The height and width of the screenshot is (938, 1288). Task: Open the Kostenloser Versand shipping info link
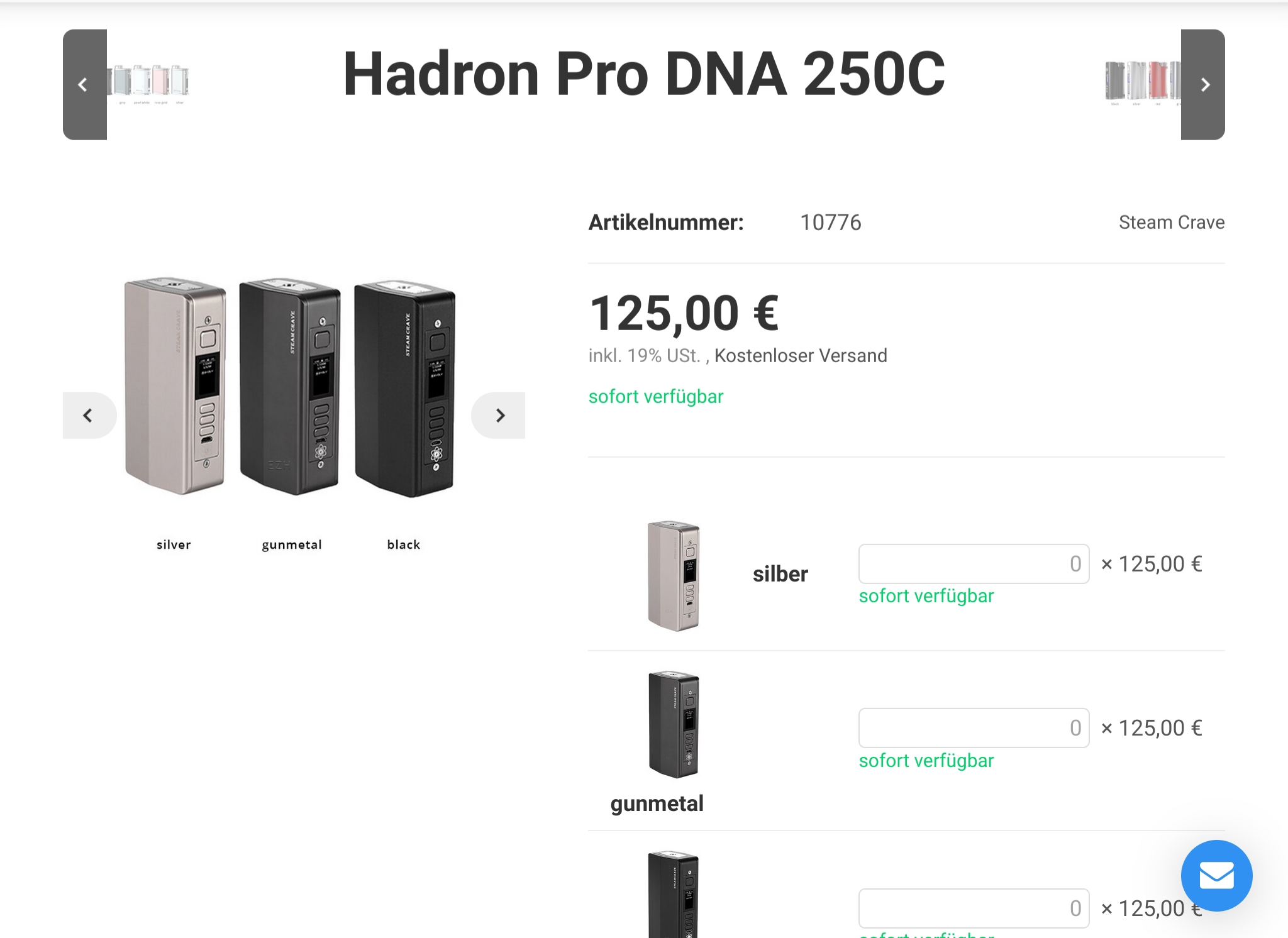800,356
